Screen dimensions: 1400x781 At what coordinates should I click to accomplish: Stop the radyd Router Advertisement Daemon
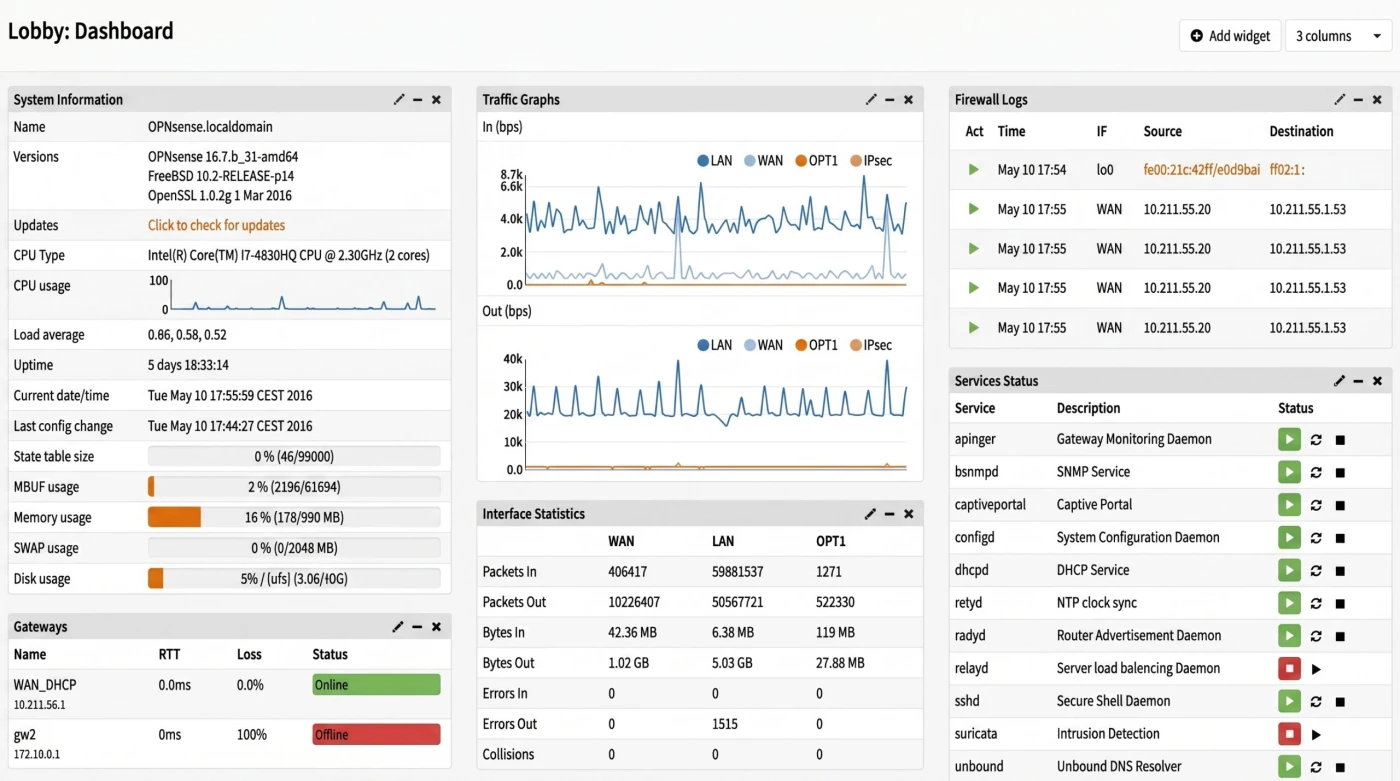(x=1340, y=636)
